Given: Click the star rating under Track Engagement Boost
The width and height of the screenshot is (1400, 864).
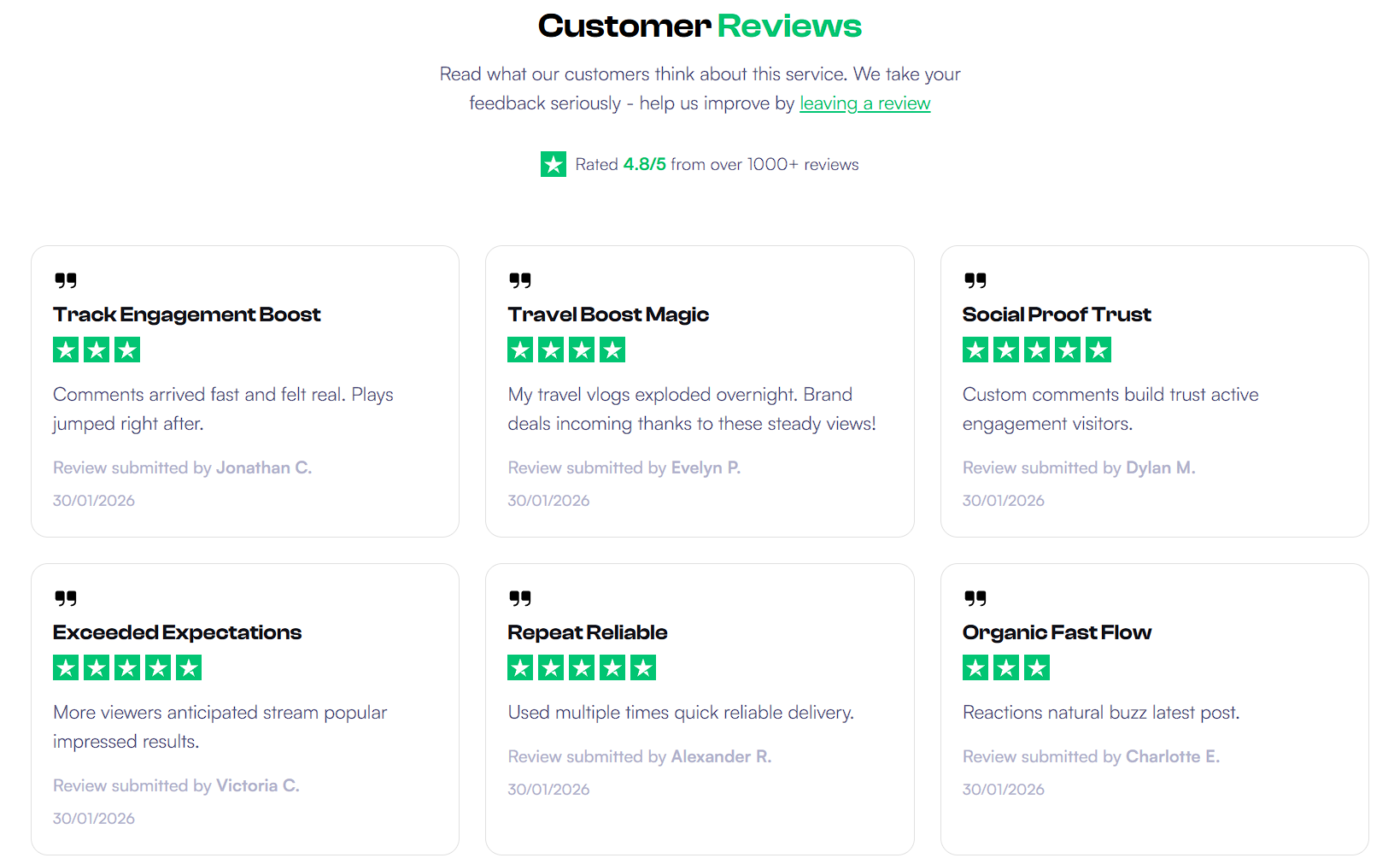Looking at the screenshot, I should pos(97,350).
